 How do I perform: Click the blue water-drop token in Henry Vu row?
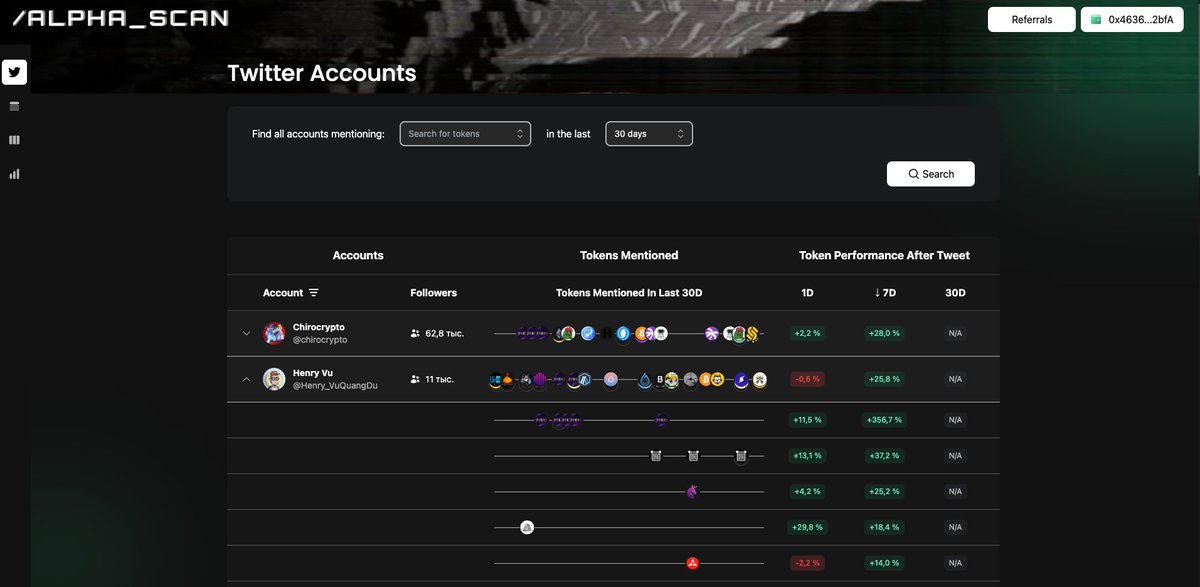[x=644, y=380]
